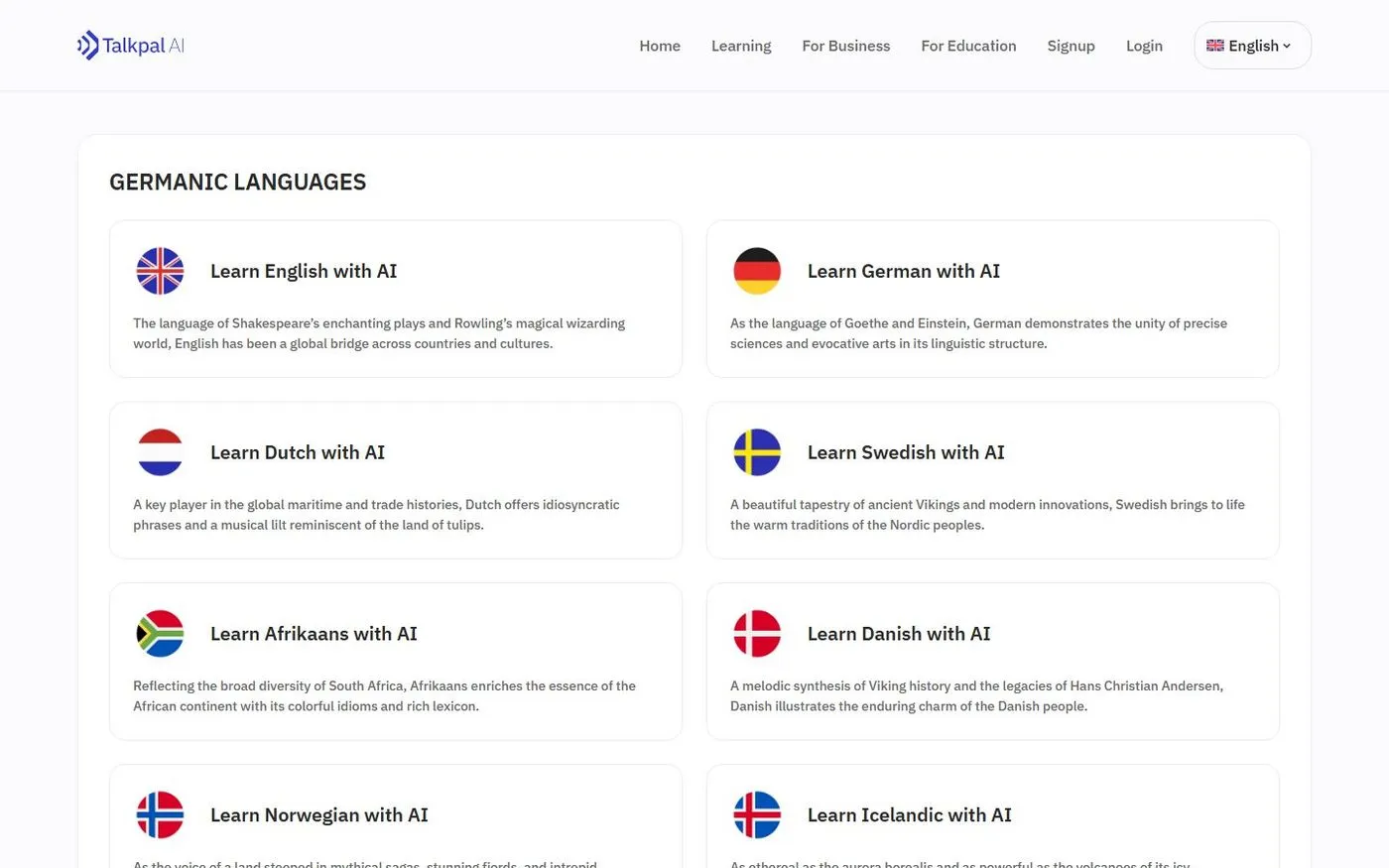Screen dimensions: 1389x868
Task: Click the English description about Shakespeare's plays
Action: pos(379,333)
